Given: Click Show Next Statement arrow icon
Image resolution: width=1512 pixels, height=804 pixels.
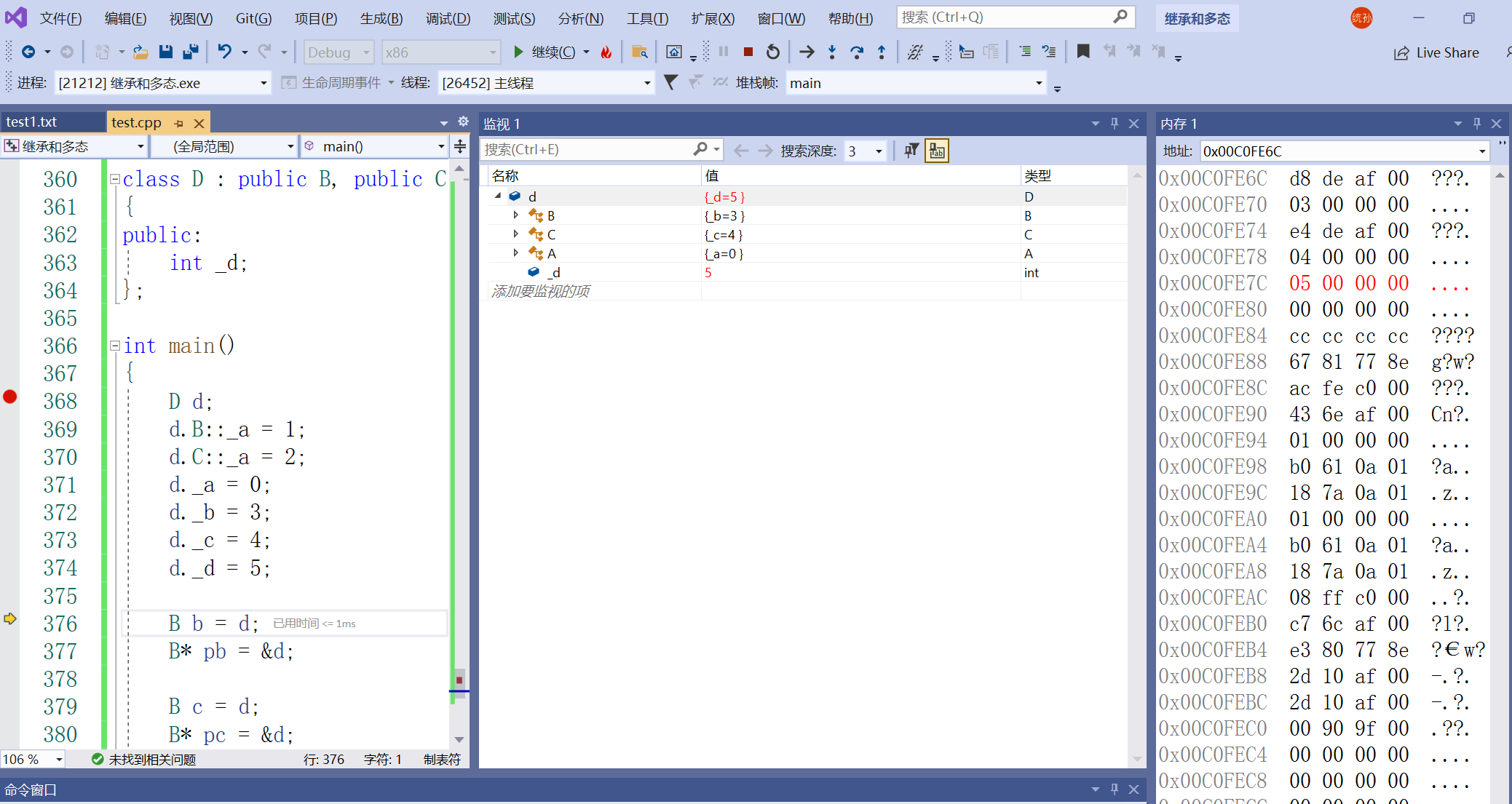Looking at the screenshot, I should tap(807, 52).
